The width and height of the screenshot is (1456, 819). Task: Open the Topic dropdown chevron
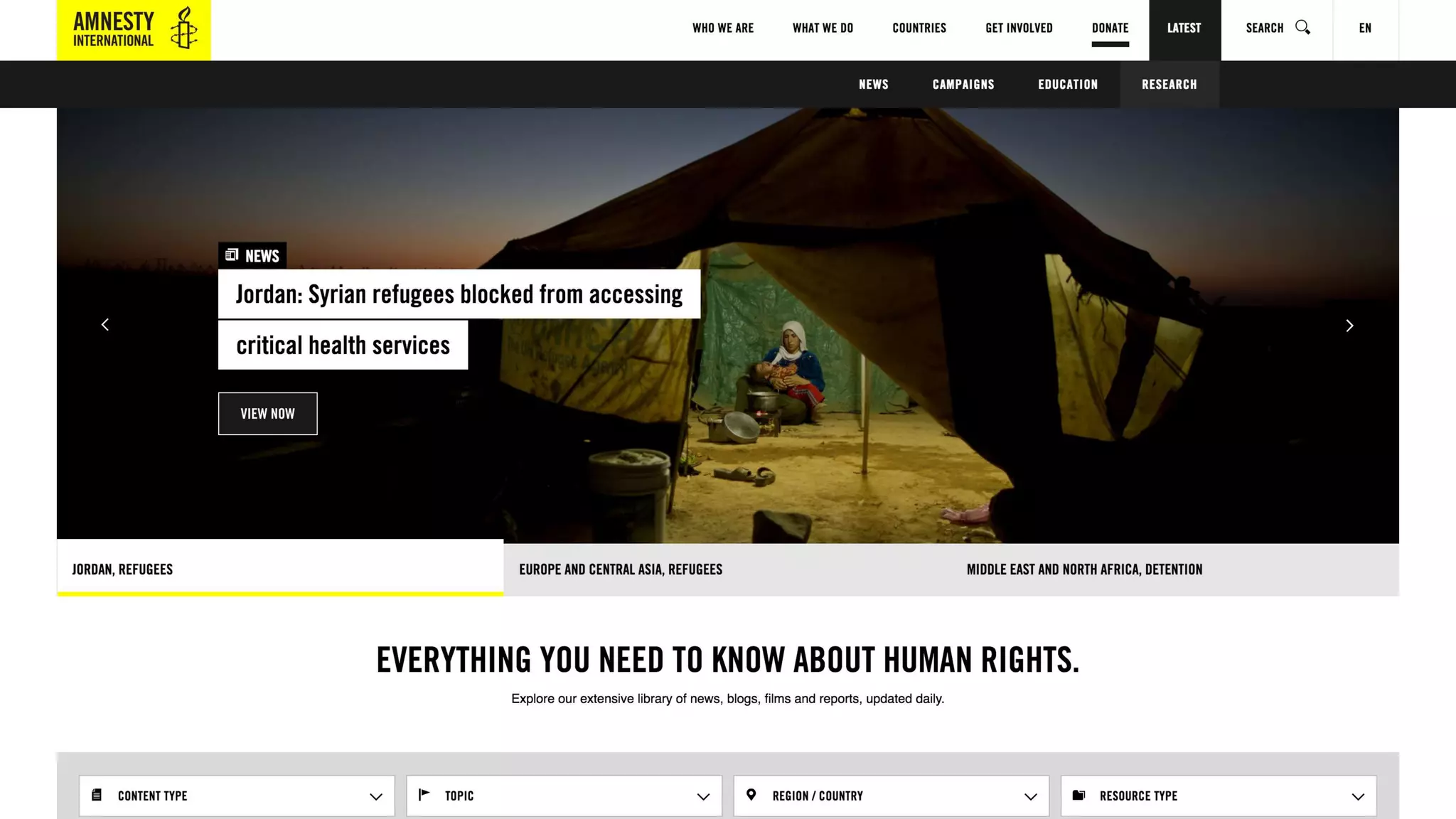[703, 797]
